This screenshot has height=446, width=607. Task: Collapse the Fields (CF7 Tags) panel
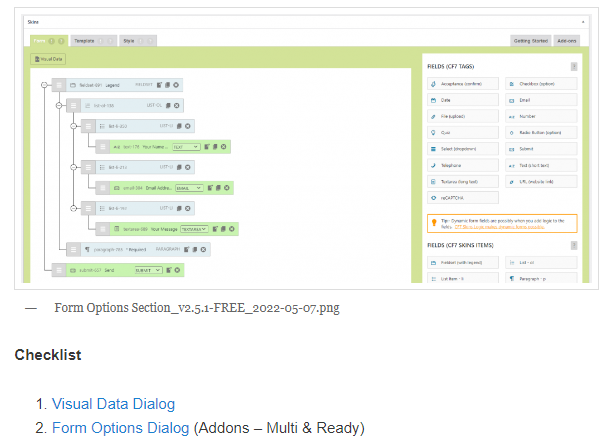pyautogui.click(x=573, y=66)
